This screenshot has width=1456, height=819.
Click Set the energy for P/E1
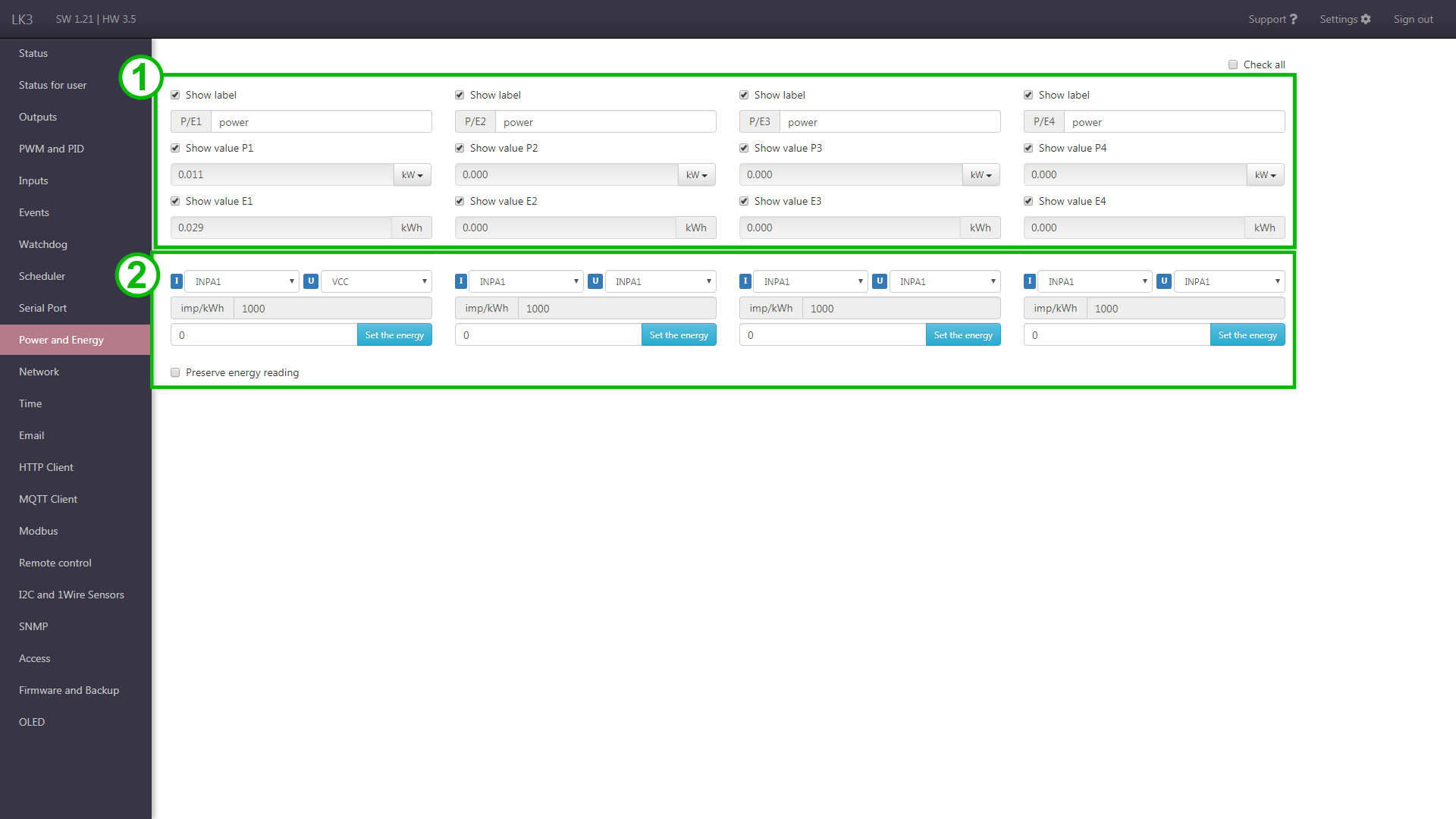pyautogui.click(x=394, y=334)
